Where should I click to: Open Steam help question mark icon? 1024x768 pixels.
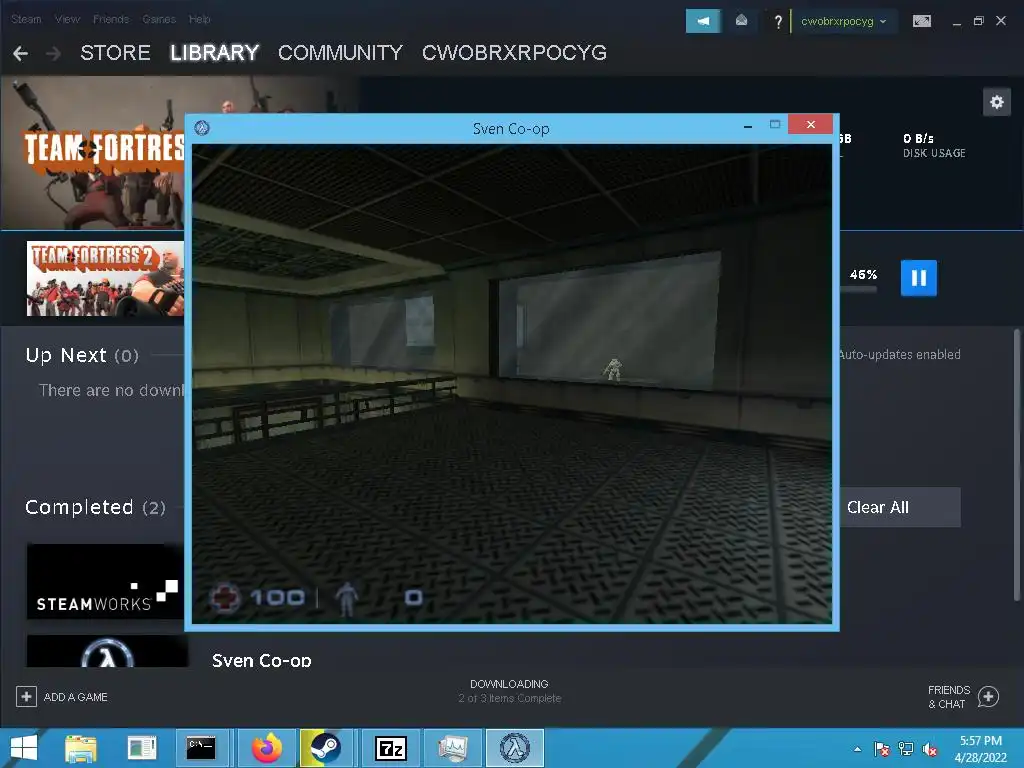(778, 22)
